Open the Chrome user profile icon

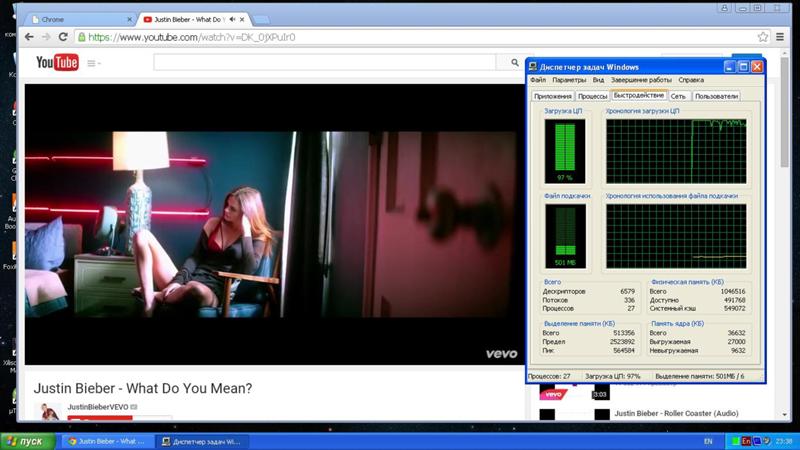click(724, 8)
